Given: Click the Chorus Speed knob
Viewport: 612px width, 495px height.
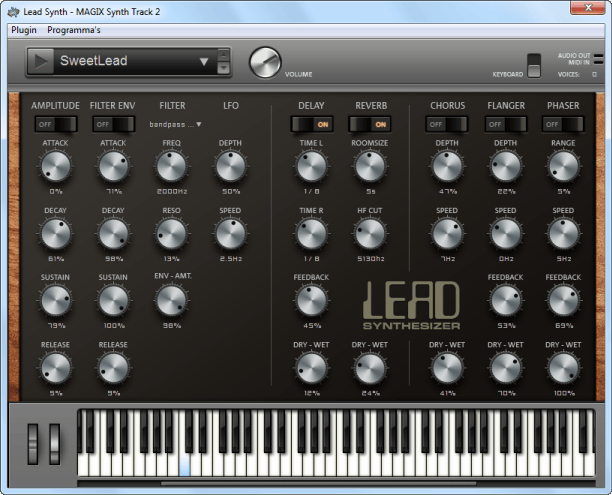Looking at the screenshot, I should [x=447, y=233].
